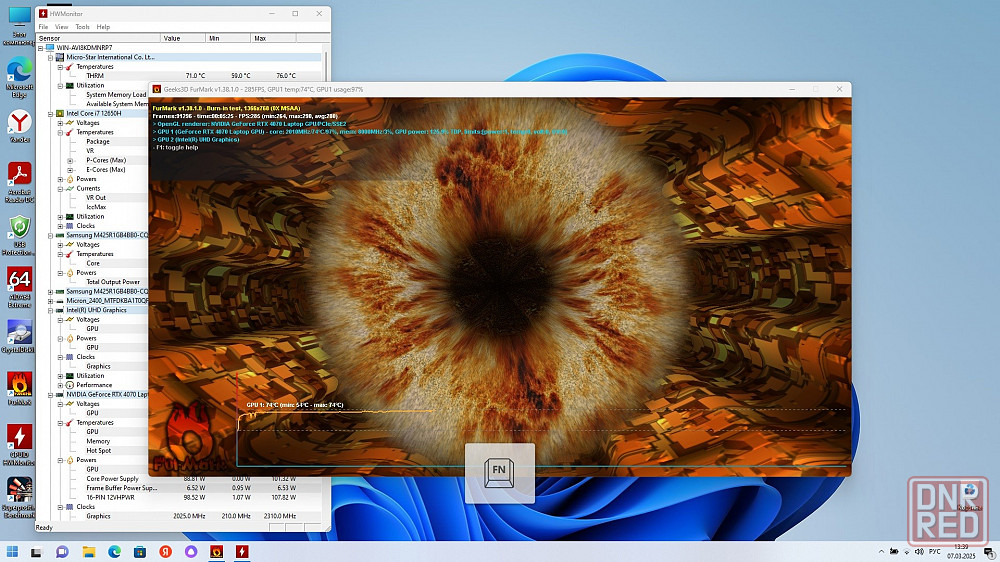Launch the AIDA64 Extreme desktop shortcut

pyautogui.click(x=19, y=287)
